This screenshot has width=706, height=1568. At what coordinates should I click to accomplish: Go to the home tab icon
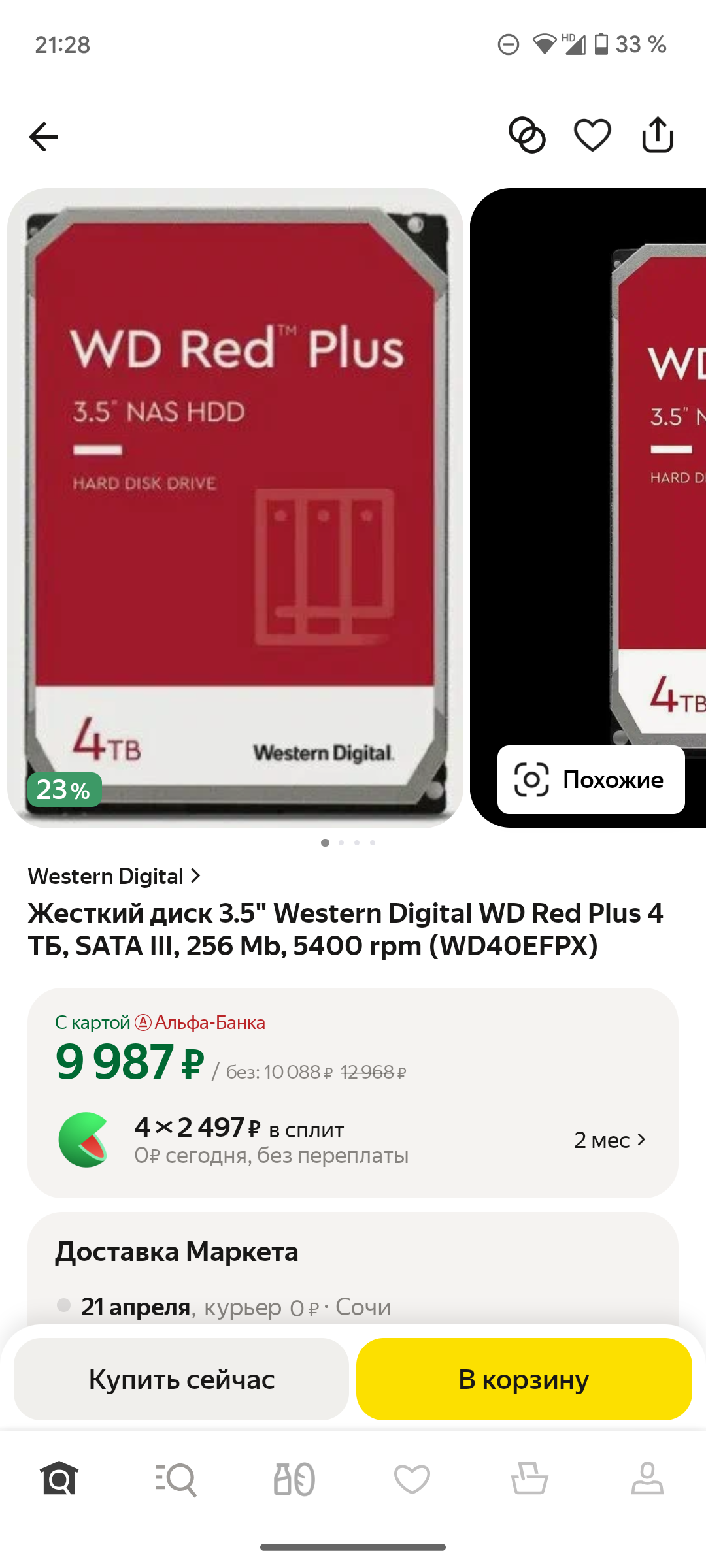click(59, 1478)
